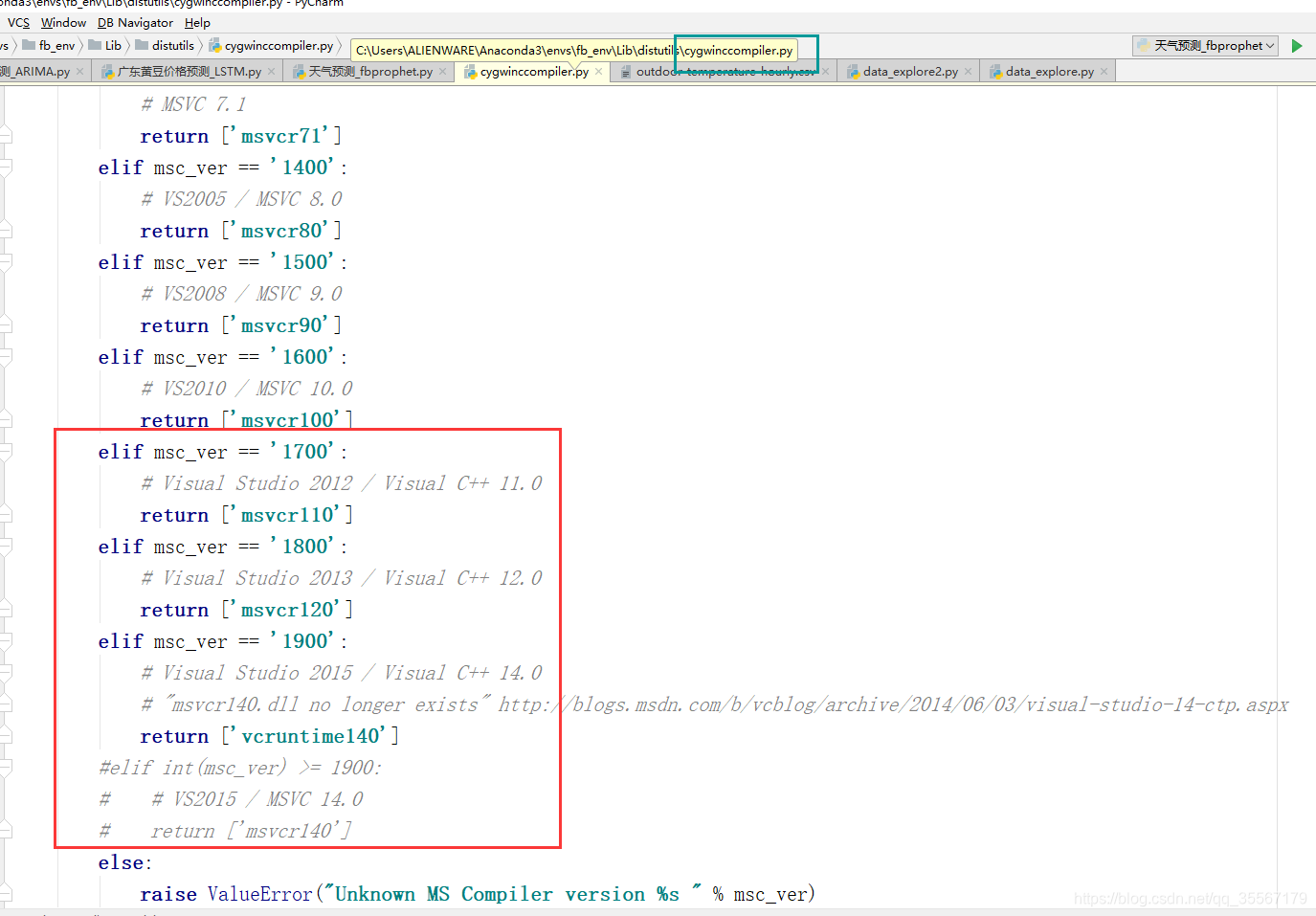Close the data_explore2.py tab
1316x916 pixels.
pos(969,72)
